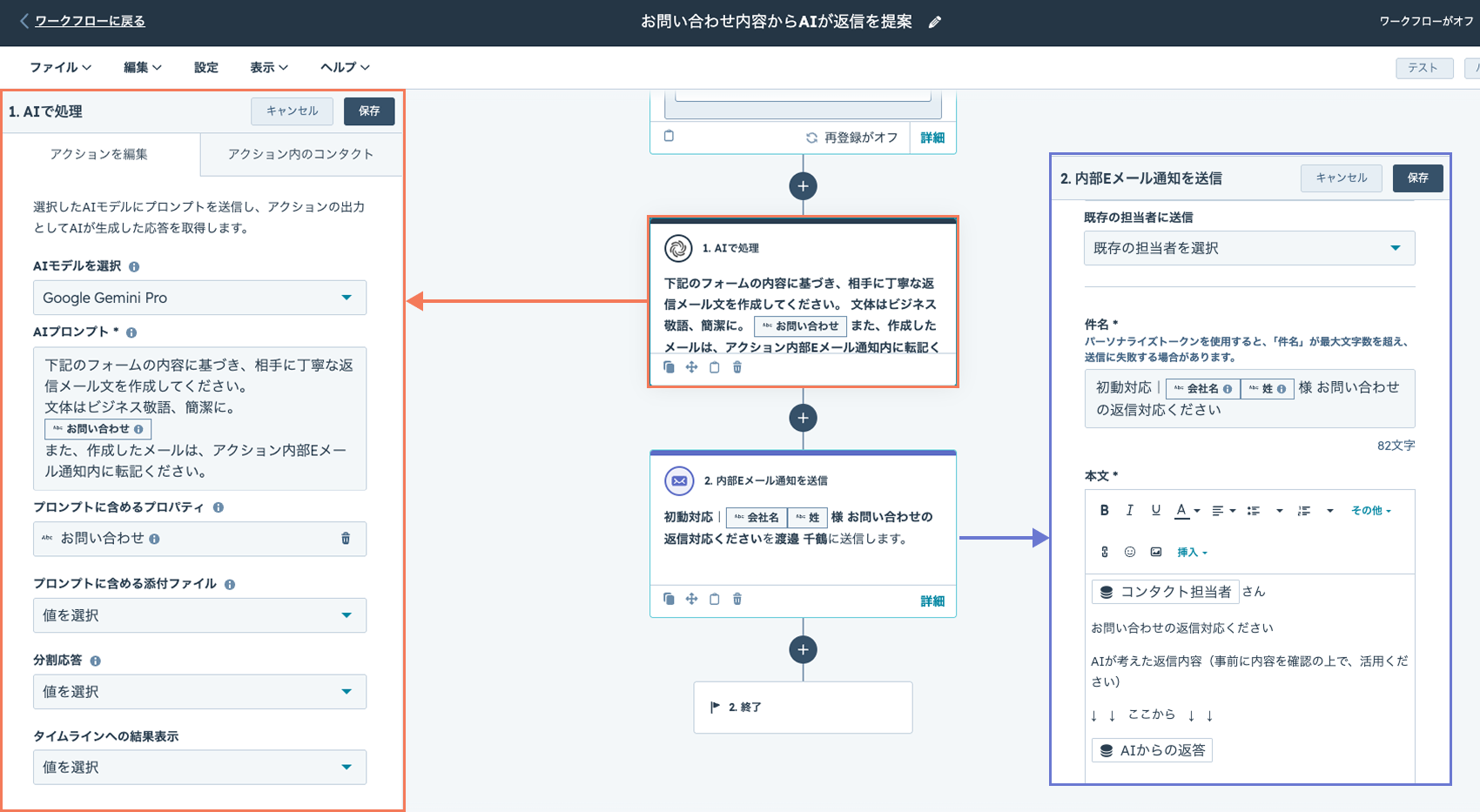Click plus button between the two action cards
This screenshot has height=812, width=1480.
point(803,418)
